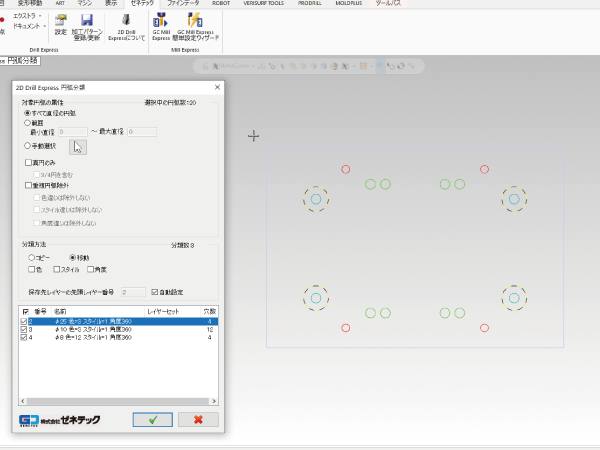The width and height of the screenshot is (600, 450).
Task: Click list scrollbar right arrow
Action: pyautogui.click(x=214, y=401)
